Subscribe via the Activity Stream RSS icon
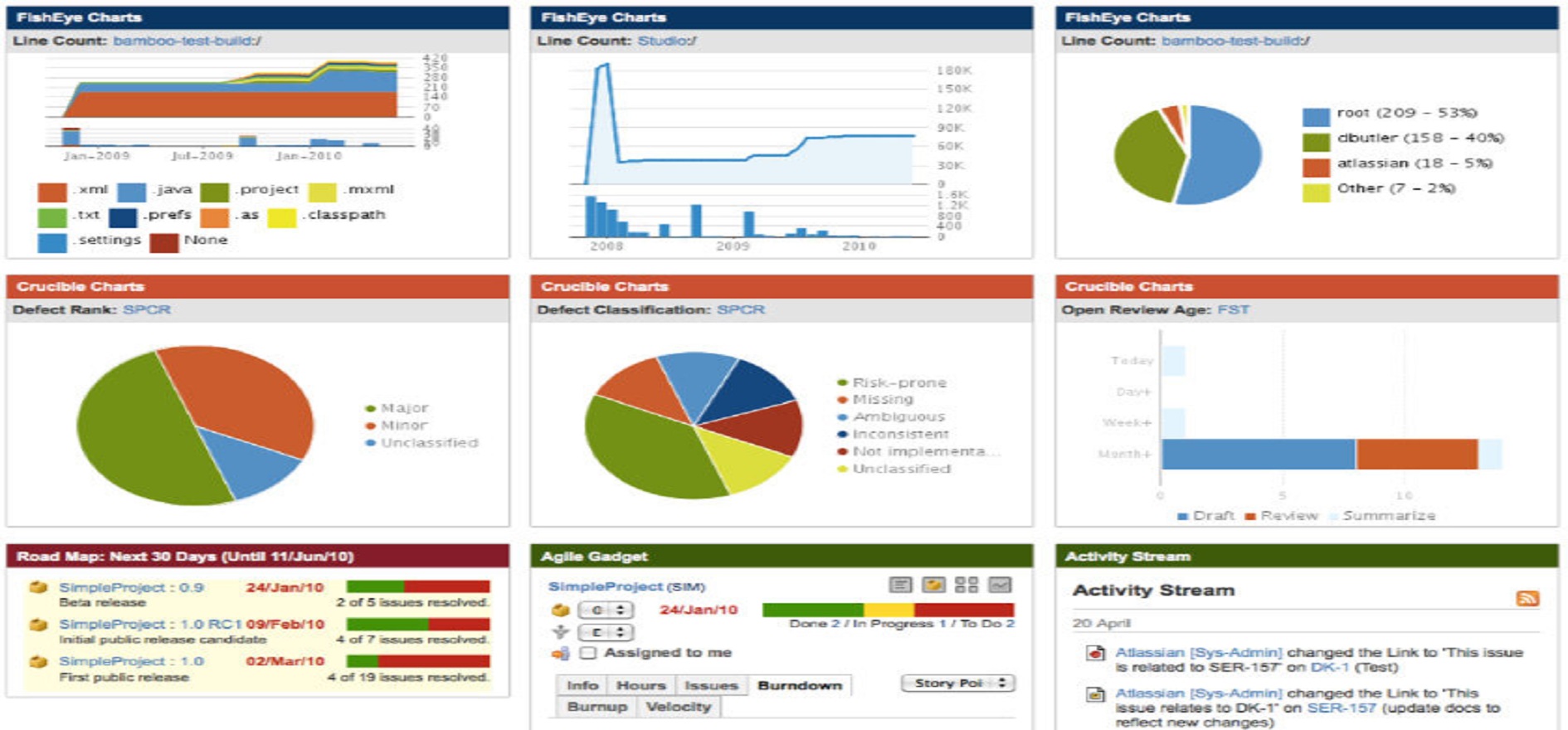Screen dimensions: 1568x730 click(1527, 598)
